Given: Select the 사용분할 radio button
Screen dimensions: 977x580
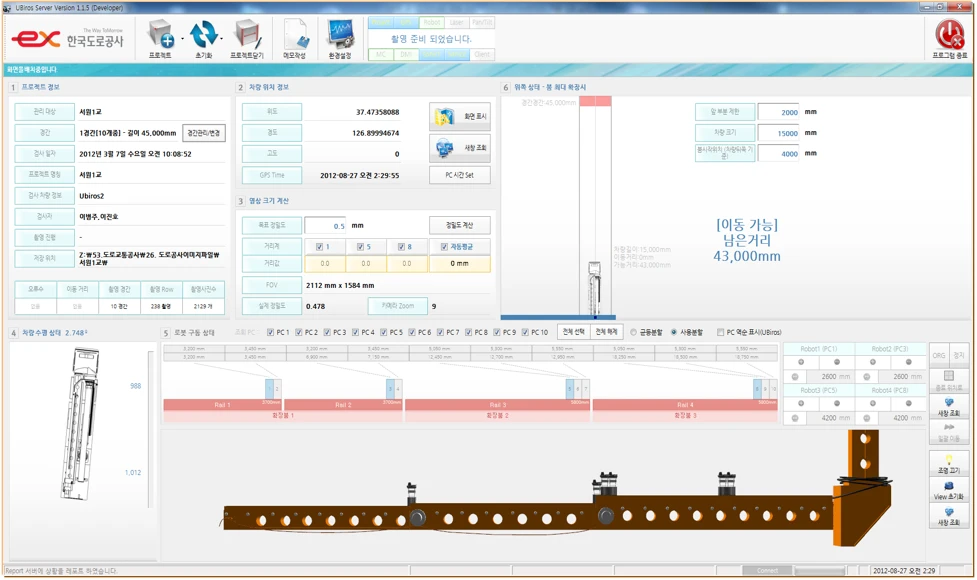Looking at the screenshot, I should (674, 333).
